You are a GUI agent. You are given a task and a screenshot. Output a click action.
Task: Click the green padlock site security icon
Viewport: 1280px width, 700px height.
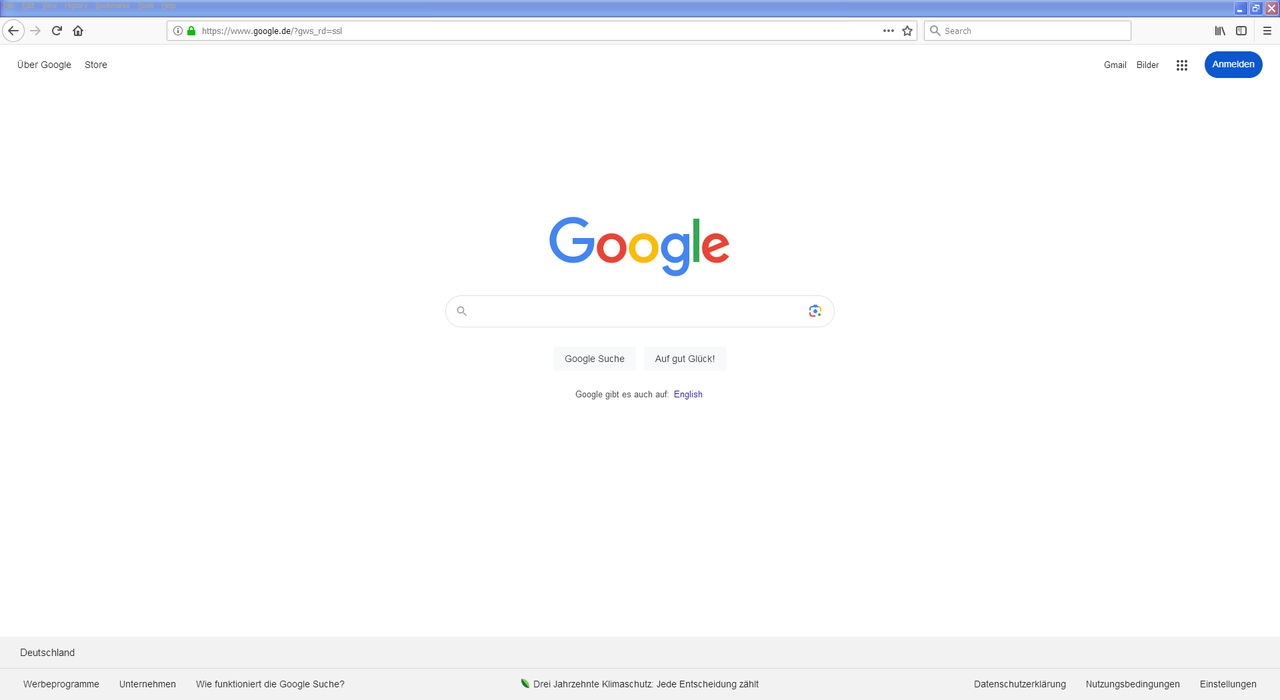tap(191, 31)
